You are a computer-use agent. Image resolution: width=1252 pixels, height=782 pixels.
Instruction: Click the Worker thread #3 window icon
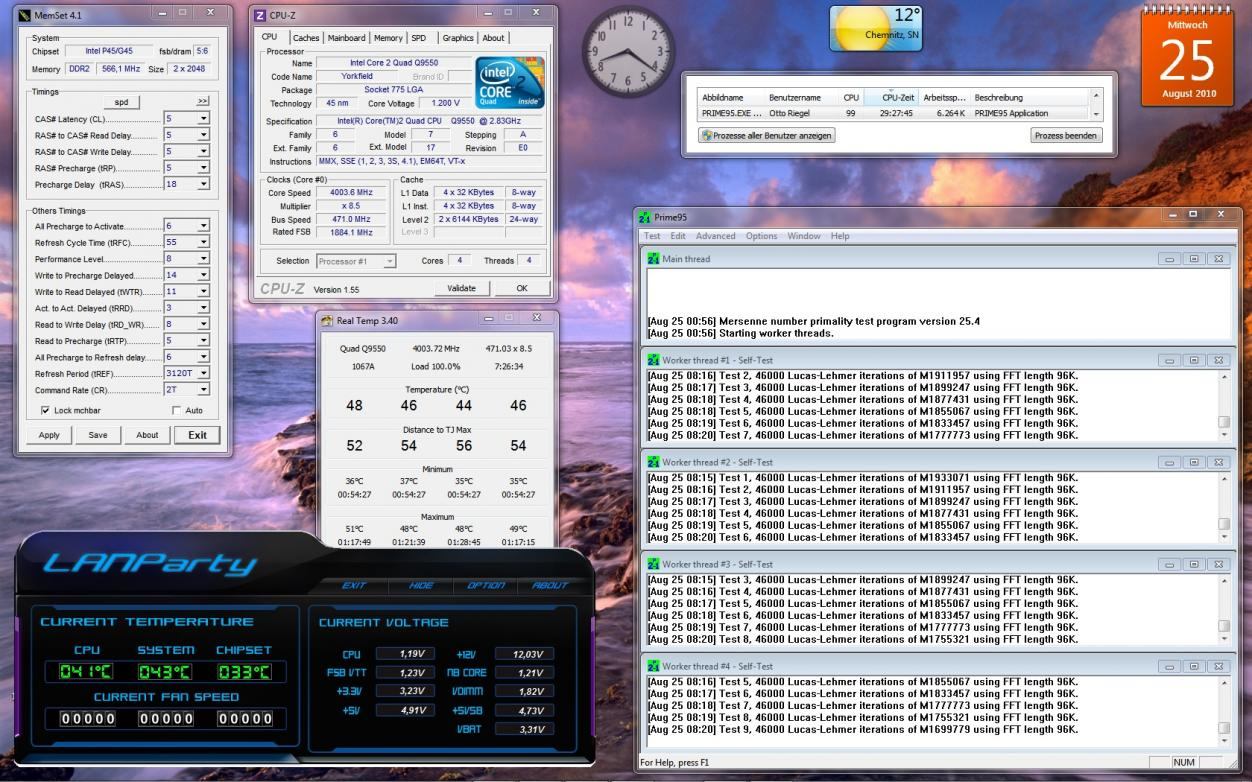tap(654, 564)
